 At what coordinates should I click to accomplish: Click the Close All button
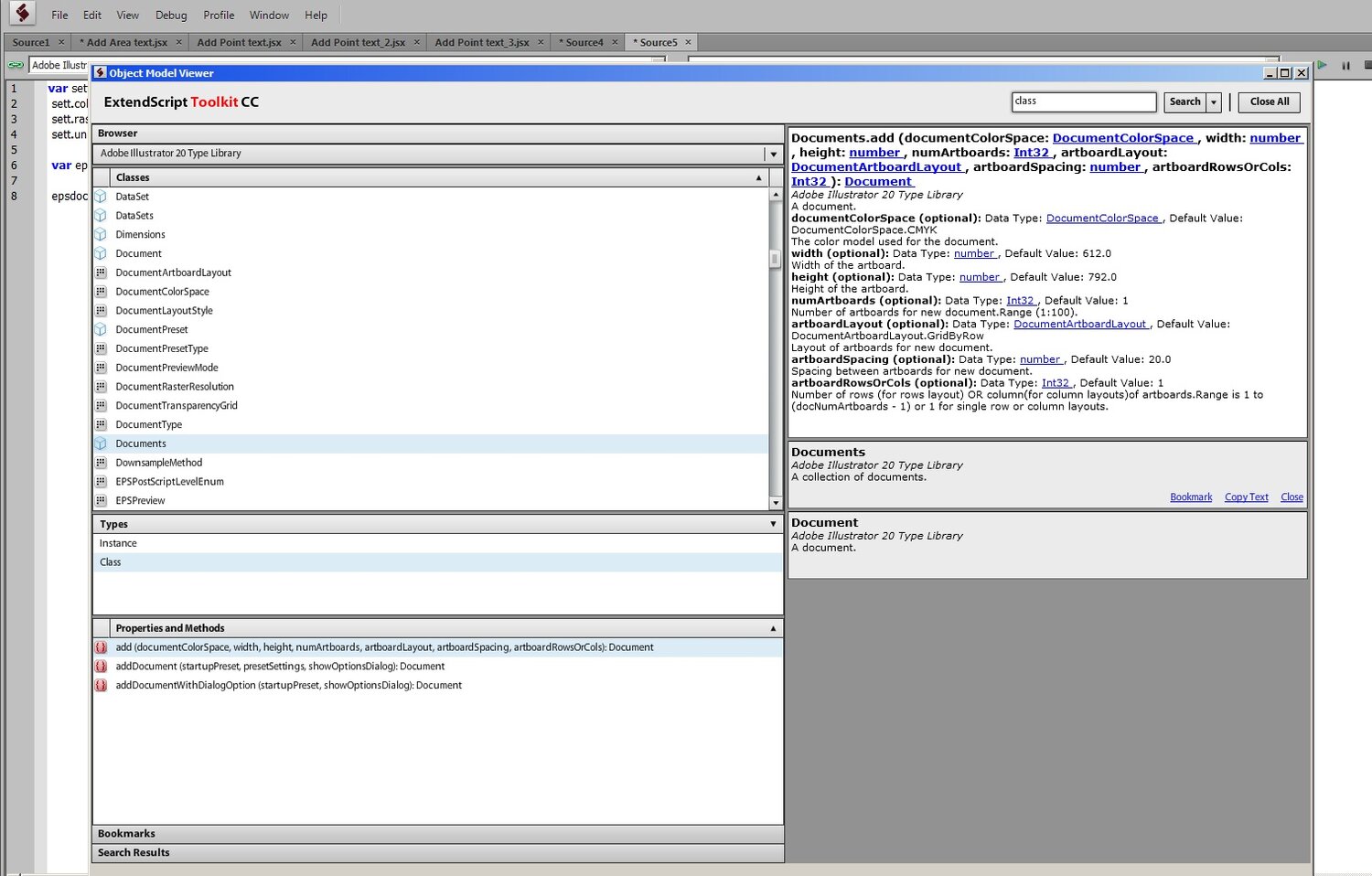(x=1270, y=102)
